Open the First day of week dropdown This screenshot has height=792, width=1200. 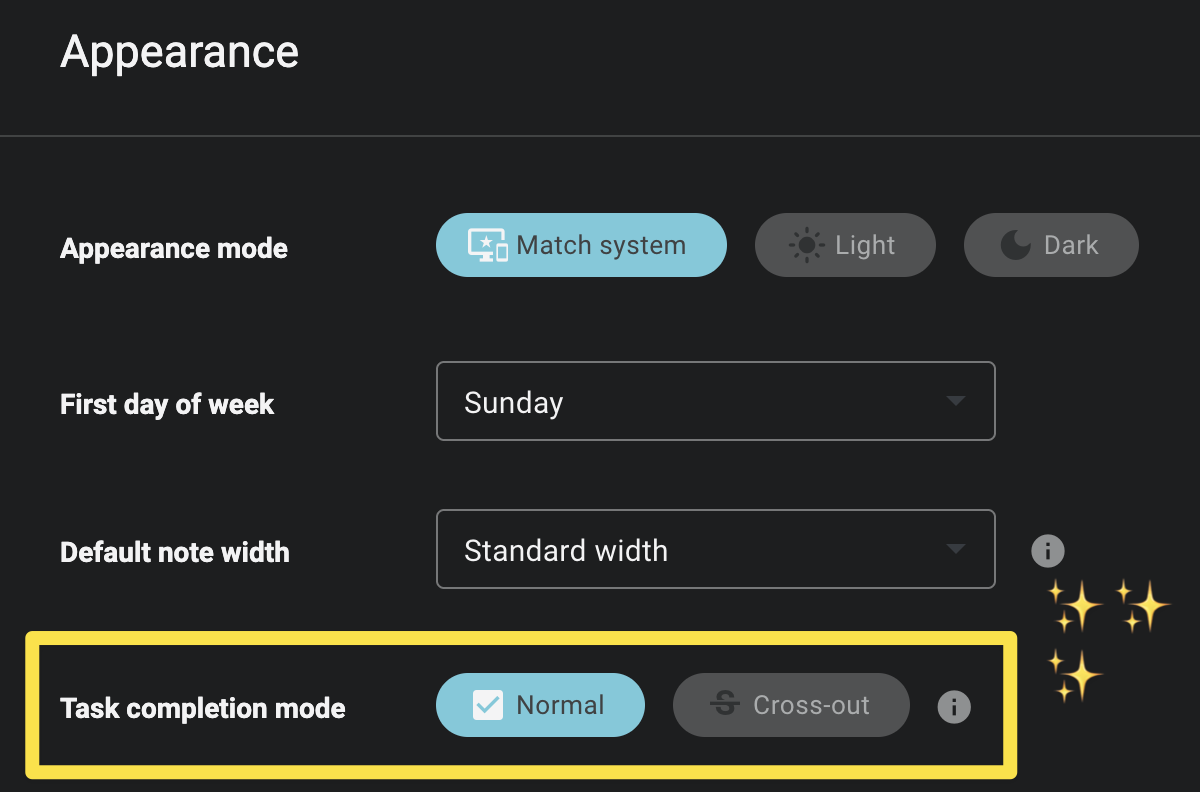pos(715,401)
